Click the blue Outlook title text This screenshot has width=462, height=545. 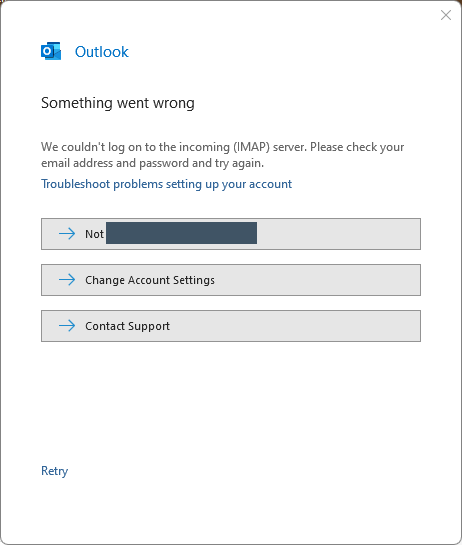102,52
